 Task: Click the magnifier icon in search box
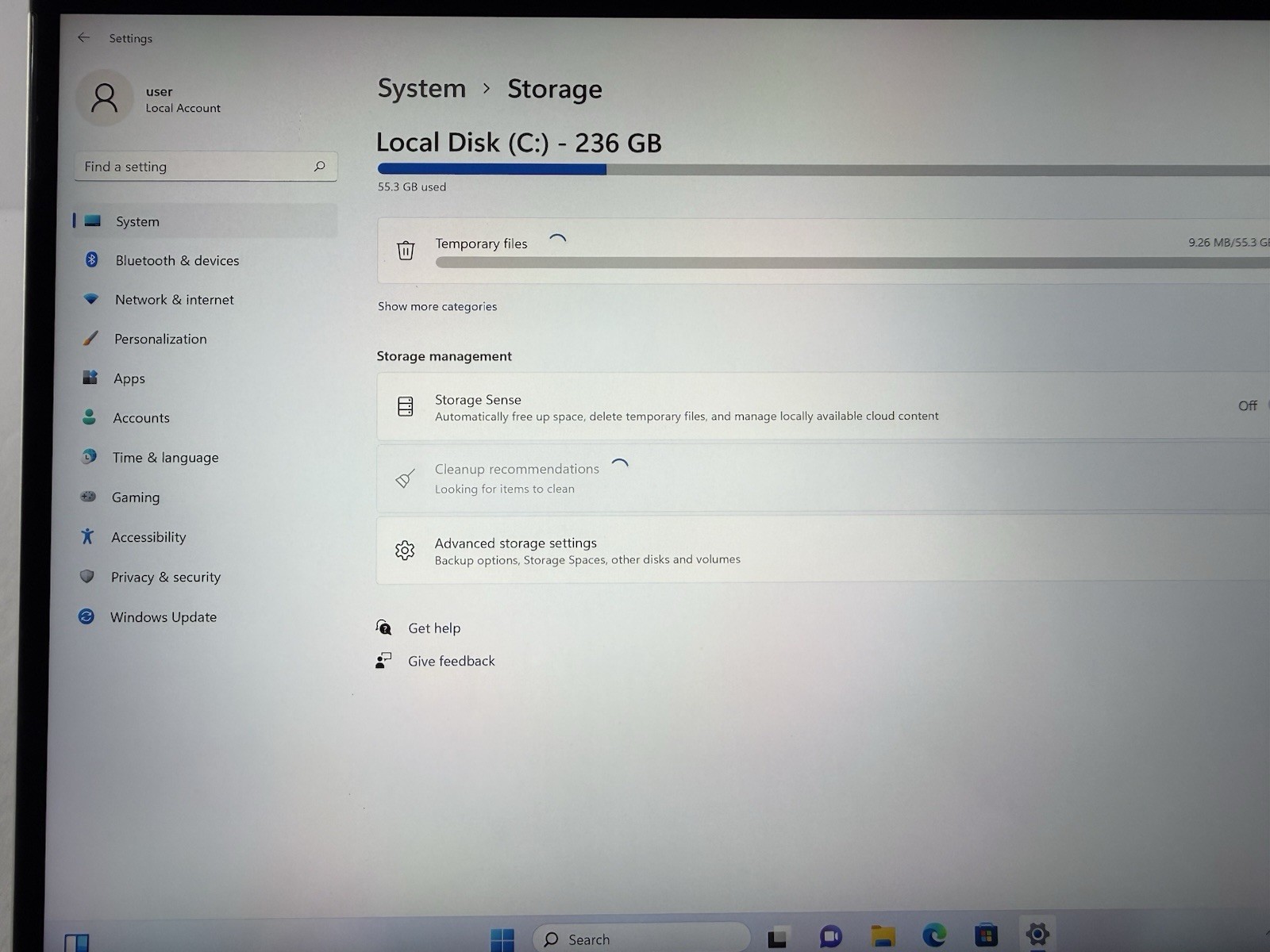[319, 167]
